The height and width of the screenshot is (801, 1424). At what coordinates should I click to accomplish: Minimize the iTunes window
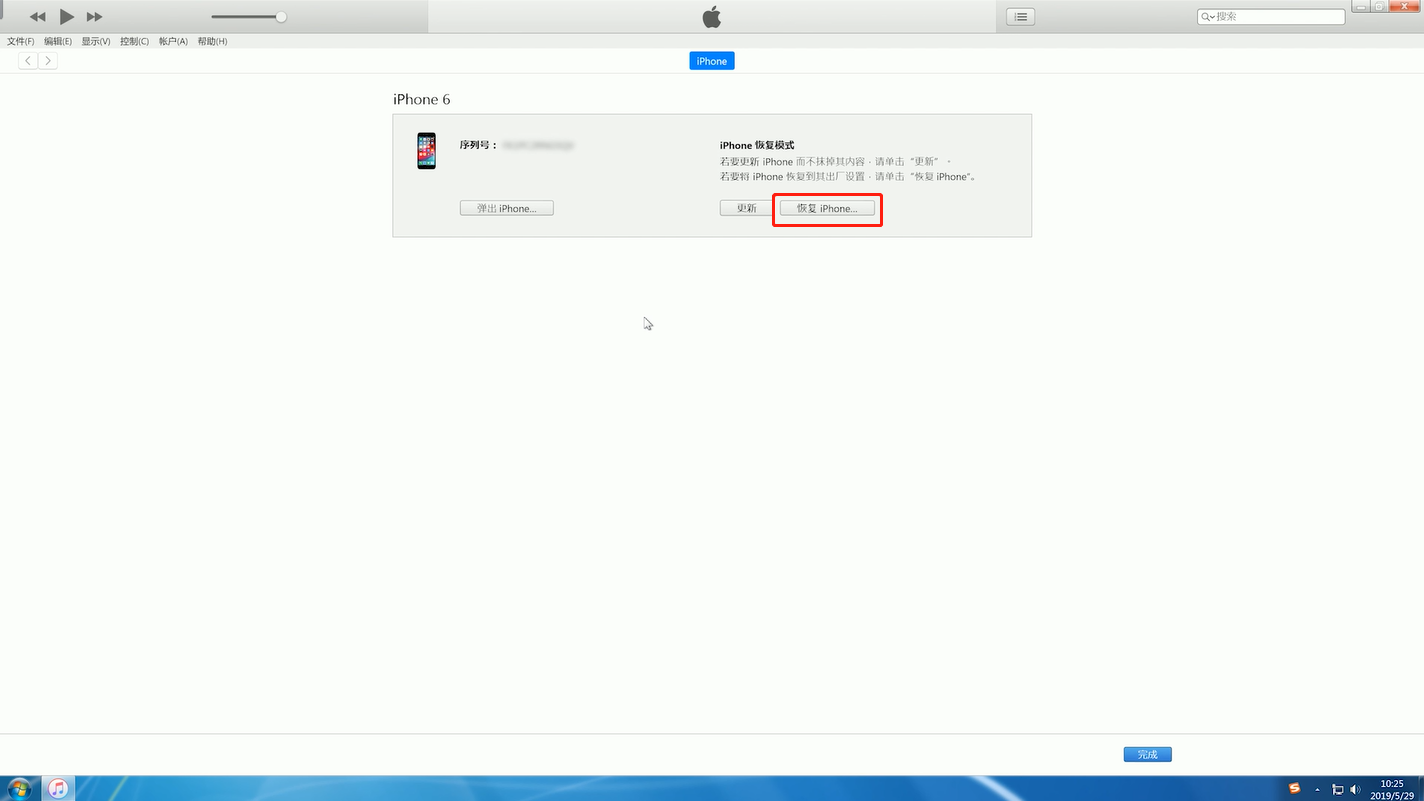click(x=1361, y=6)
